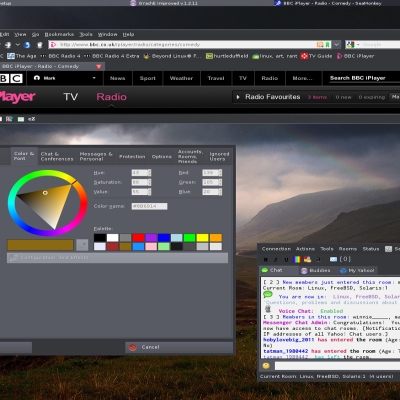Open the Window menu in browser

pyautogui.click(x=107, y=34)
